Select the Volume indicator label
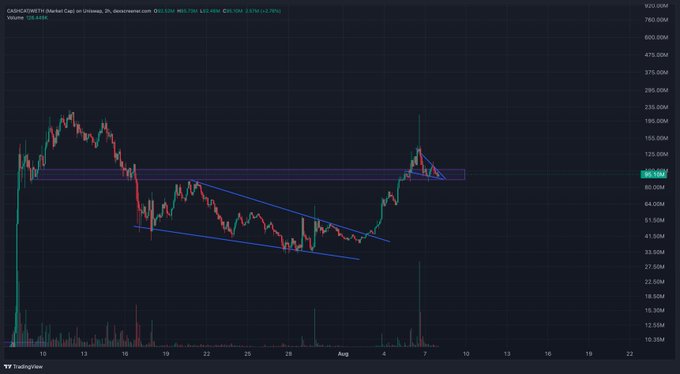 pyautogui.click(x=15, y=17)
